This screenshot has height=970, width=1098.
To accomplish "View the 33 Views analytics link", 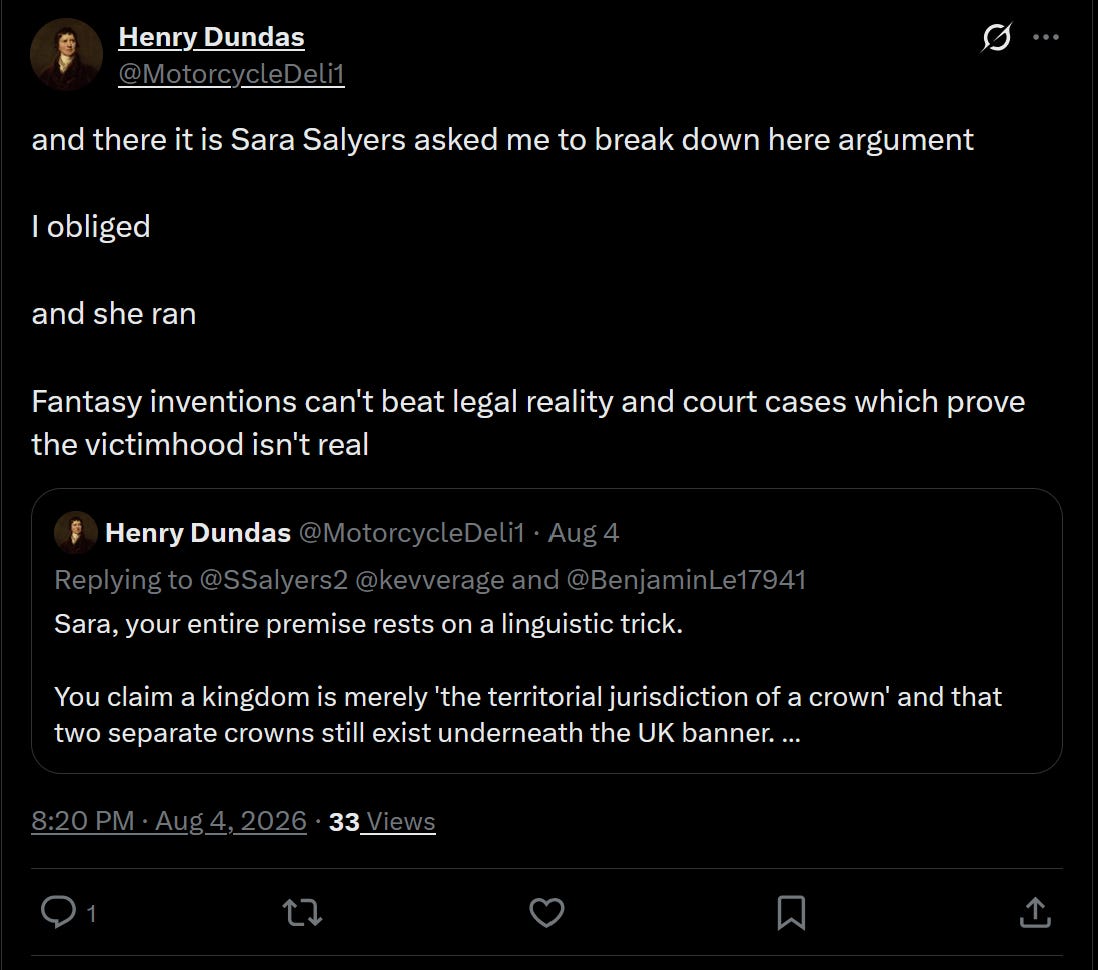I will [x=382, y=822].
